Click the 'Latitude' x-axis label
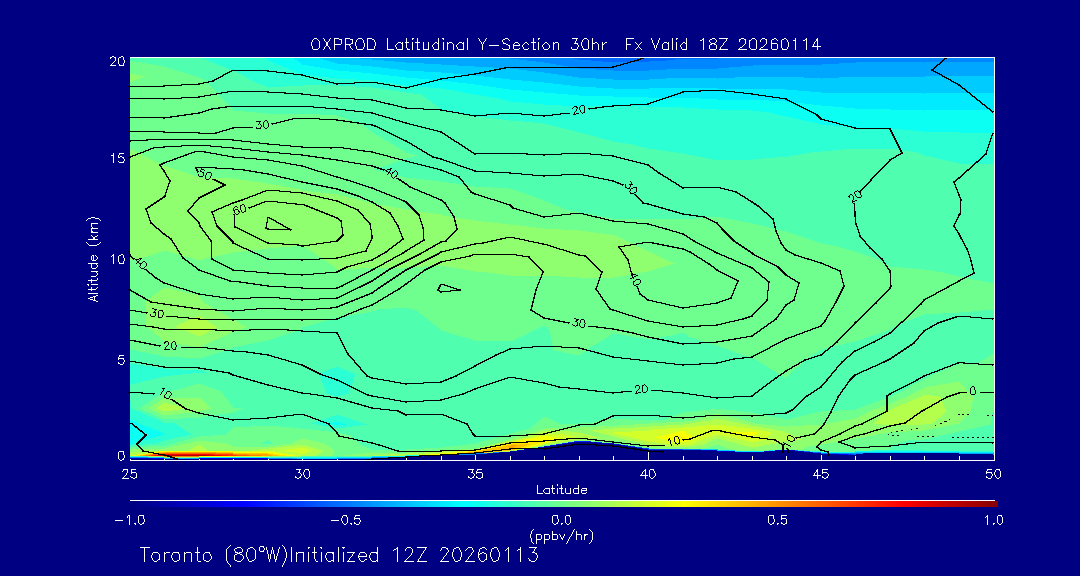This screenshot has height=576, width=1080. [561, 490]
